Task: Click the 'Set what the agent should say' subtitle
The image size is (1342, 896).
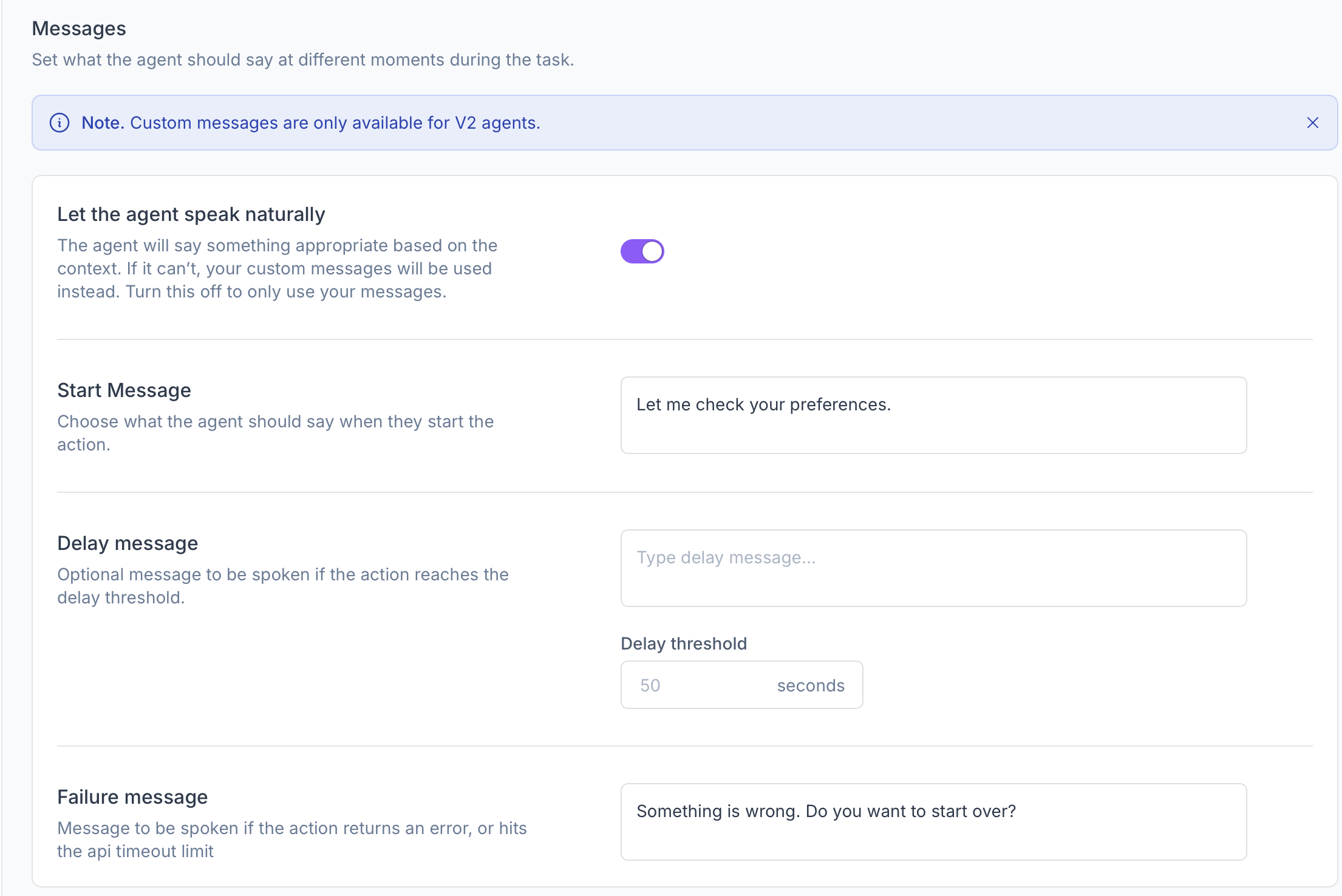Action: point(302,59)
